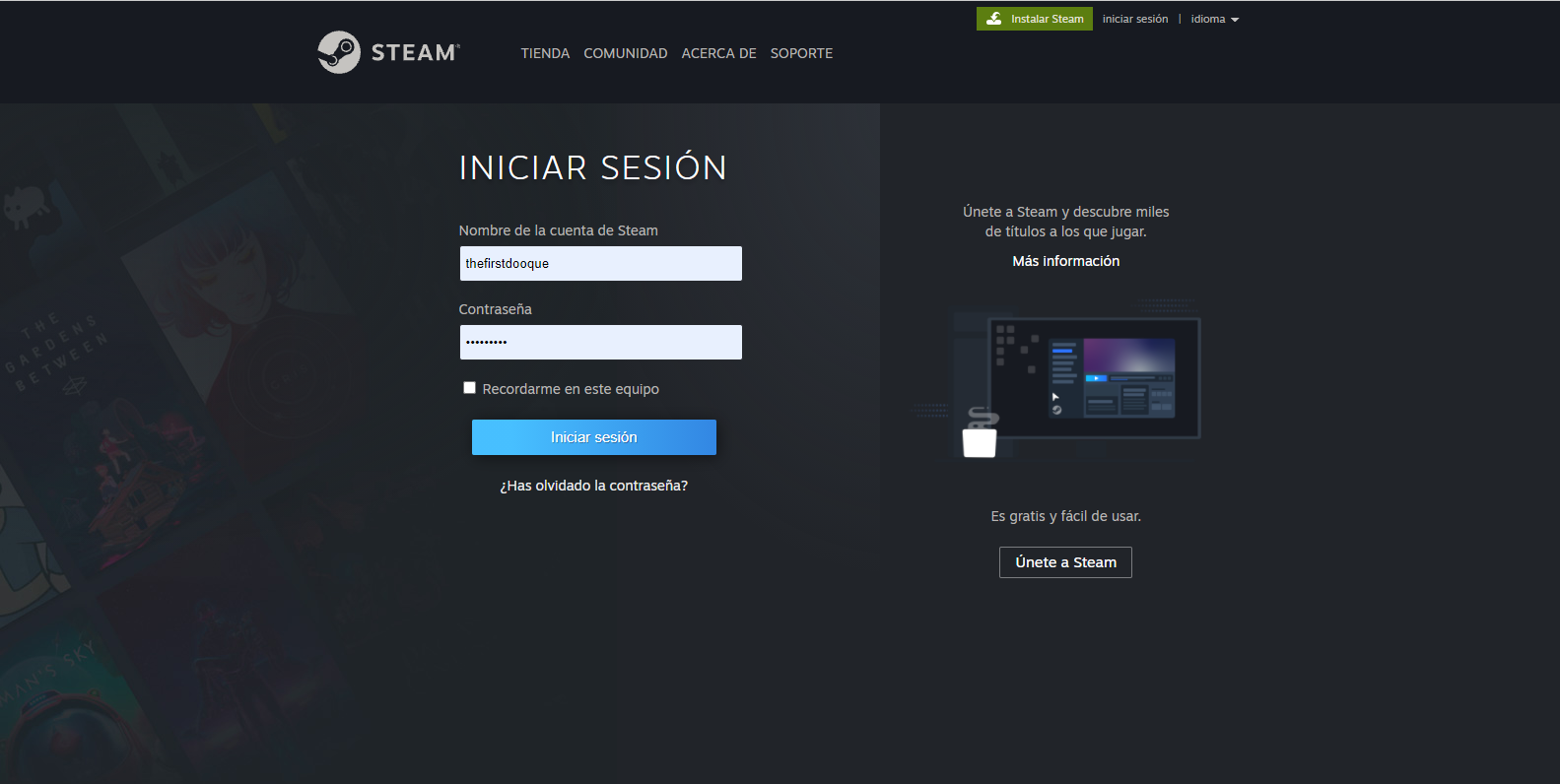Click the iniciar sesión header link
The width and height of the screenshot is (1560, 784).
(x=1135, y=19)
